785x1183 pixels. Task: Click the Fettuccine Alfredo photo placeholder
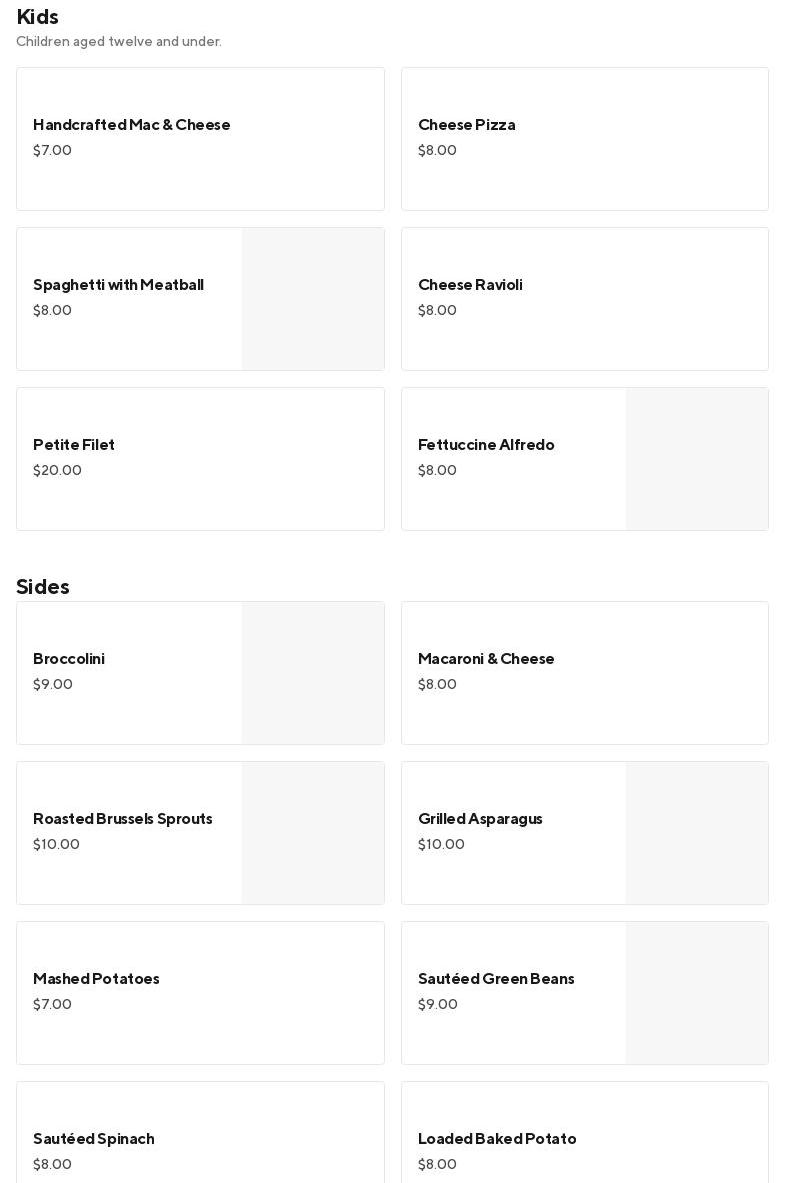697,459
